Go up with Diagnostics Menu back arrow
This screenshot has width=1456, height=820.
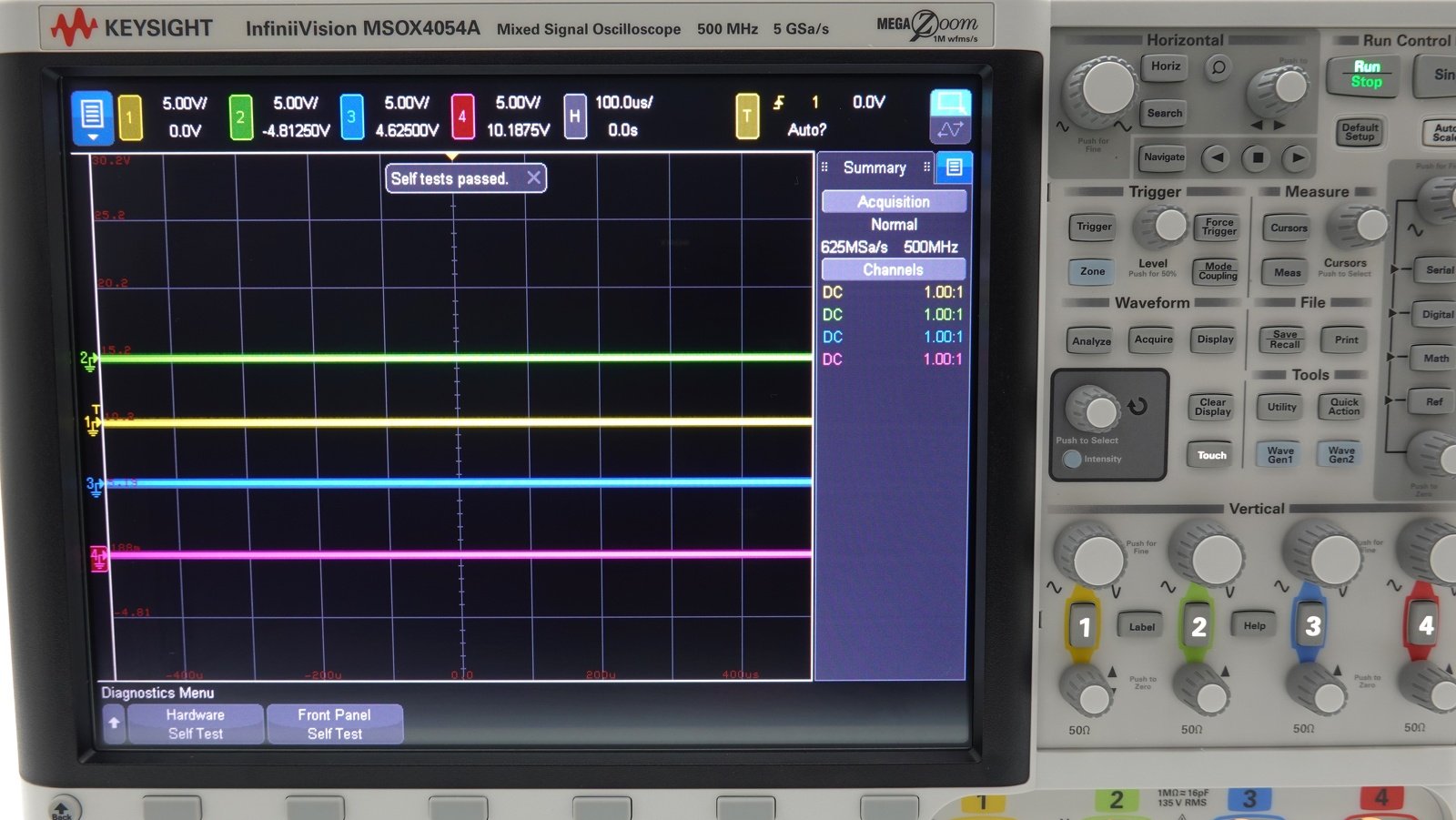tap(114, 724)
